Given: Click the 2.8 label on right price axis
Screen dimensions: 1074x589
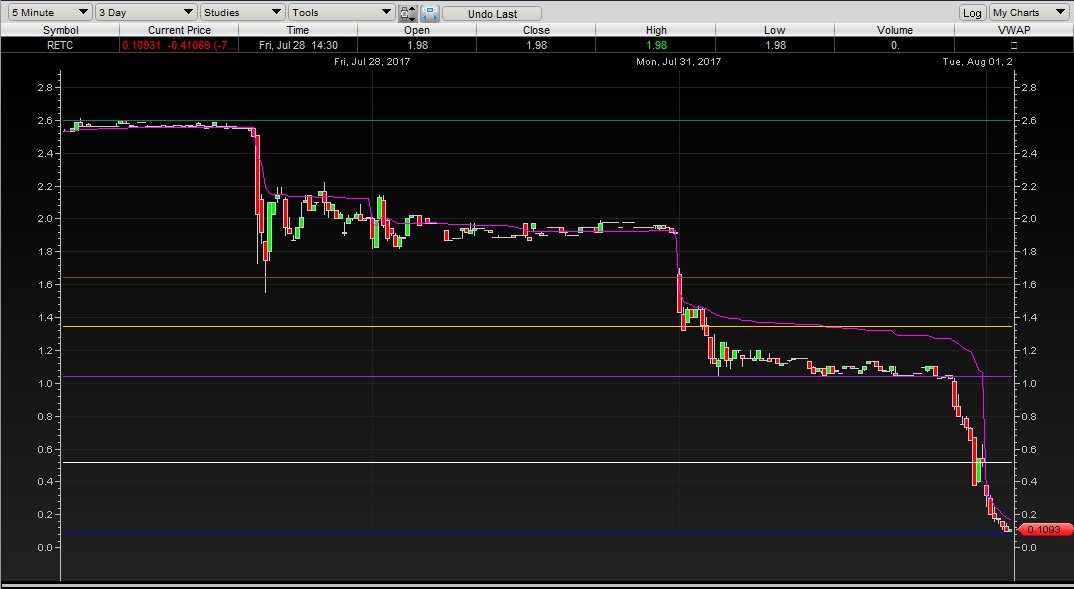Looking at the screenshot, I should coord(1028,88).
